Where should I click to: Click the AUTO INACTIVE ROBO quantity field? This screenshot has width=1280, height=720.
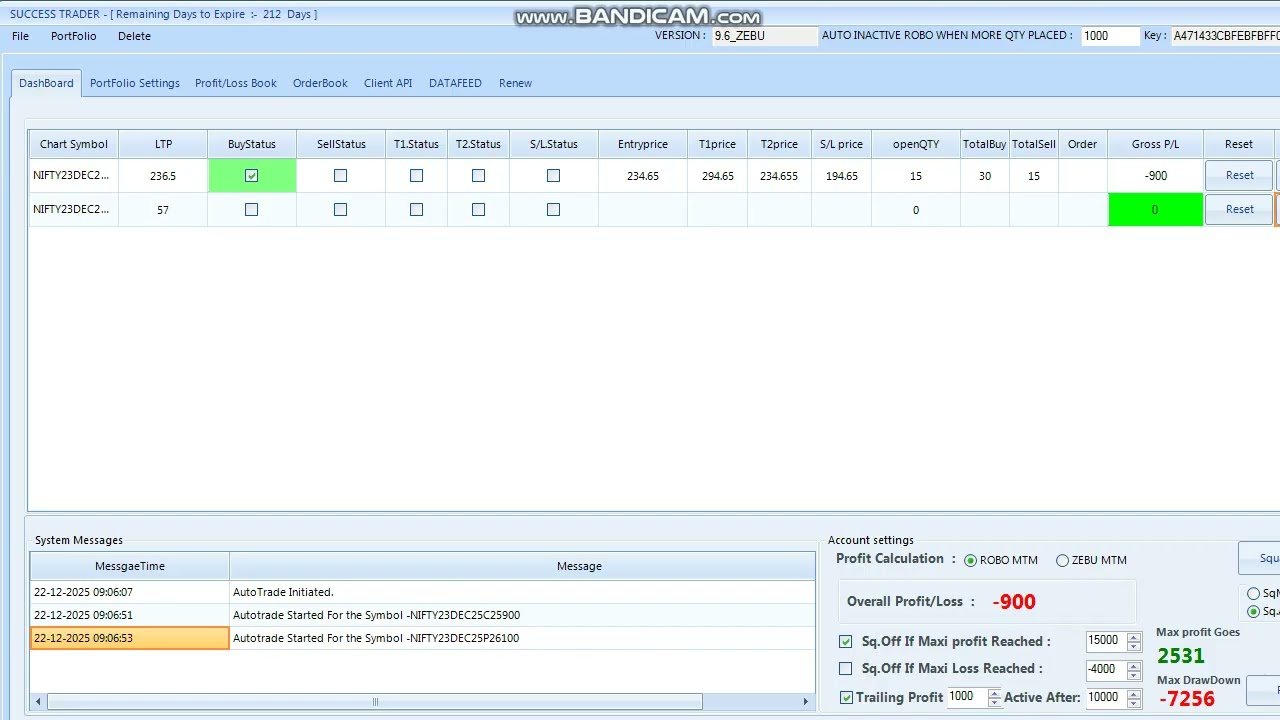(1110, 35)
